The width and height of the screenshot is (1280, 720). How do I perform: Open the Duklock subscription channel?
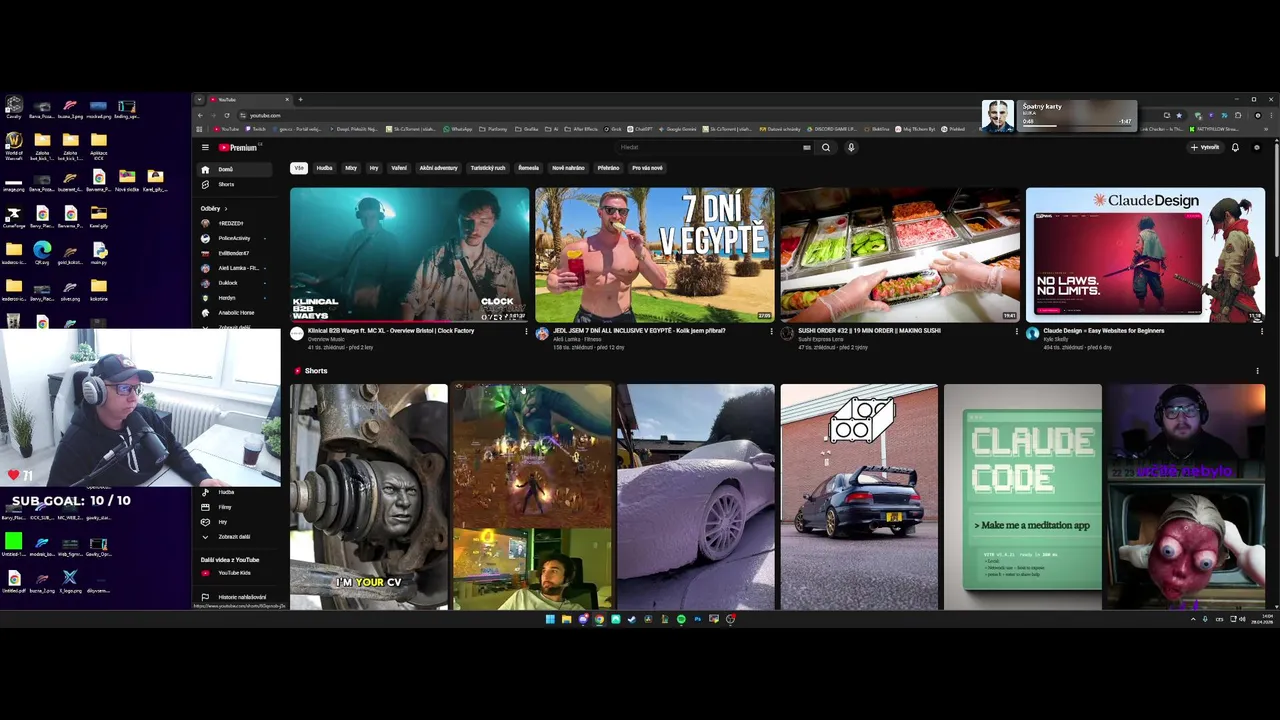point(234,283)
